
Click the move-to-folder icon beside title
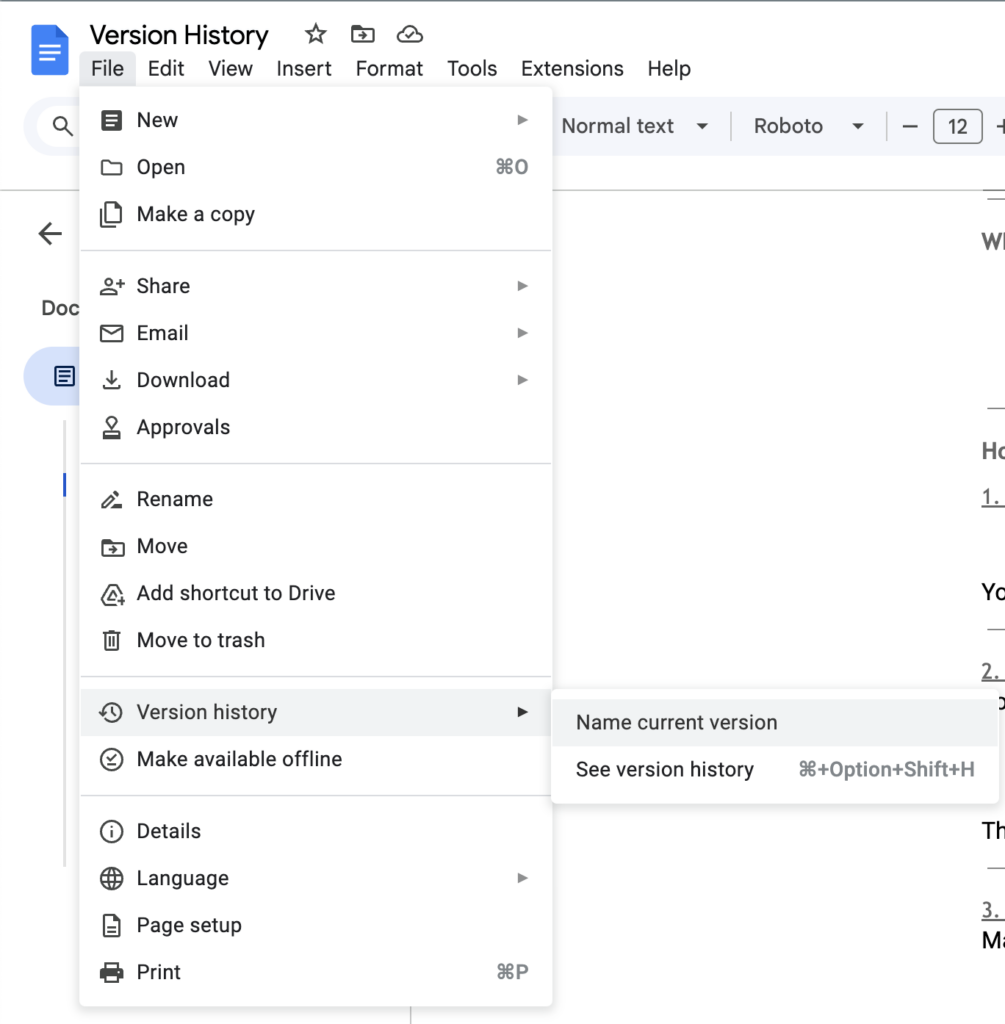click(x=362, y=35)
